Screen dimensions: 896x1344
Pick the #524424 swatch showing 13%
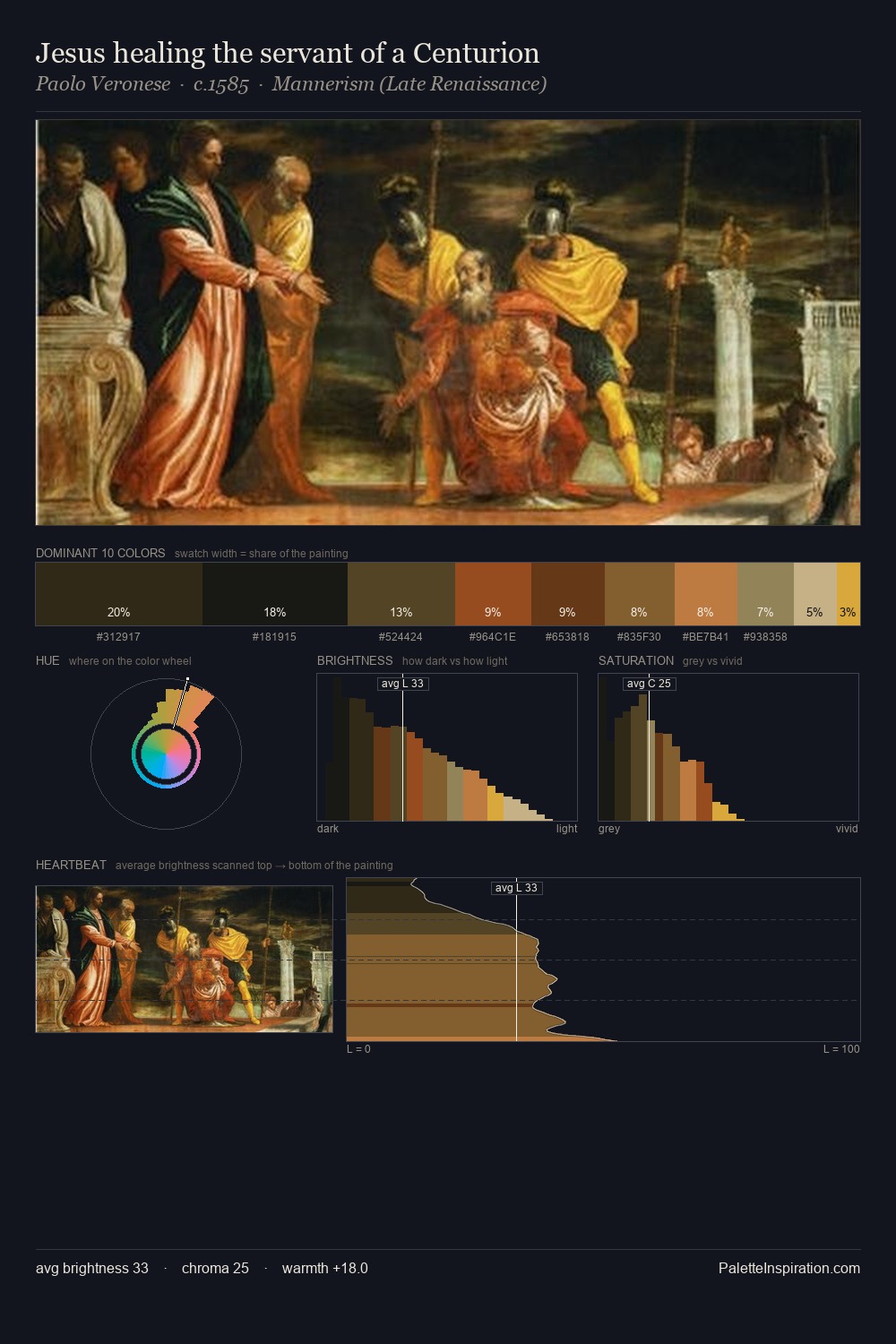click(401, 594)
